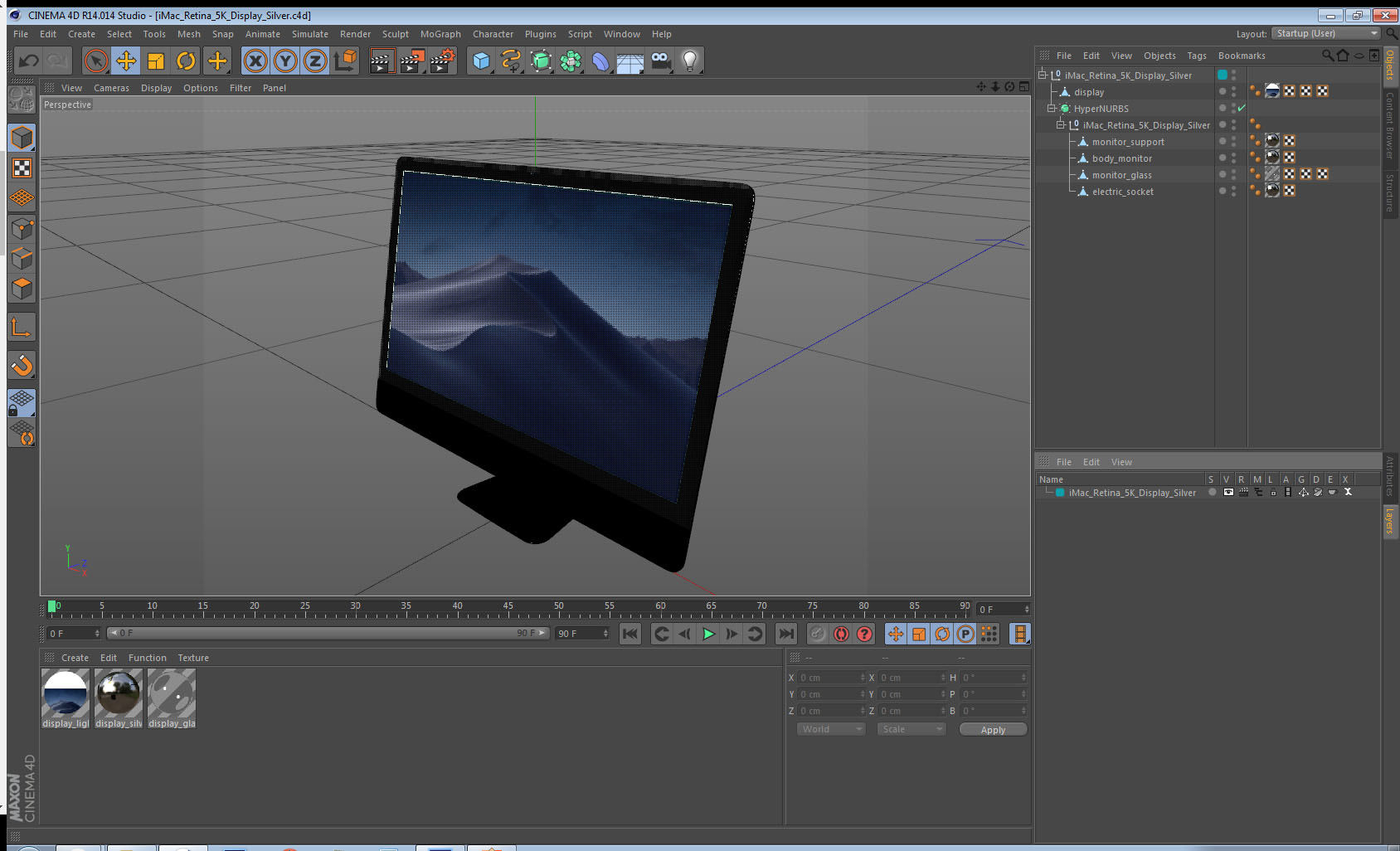Switch to Model mode

click(22, 138)
